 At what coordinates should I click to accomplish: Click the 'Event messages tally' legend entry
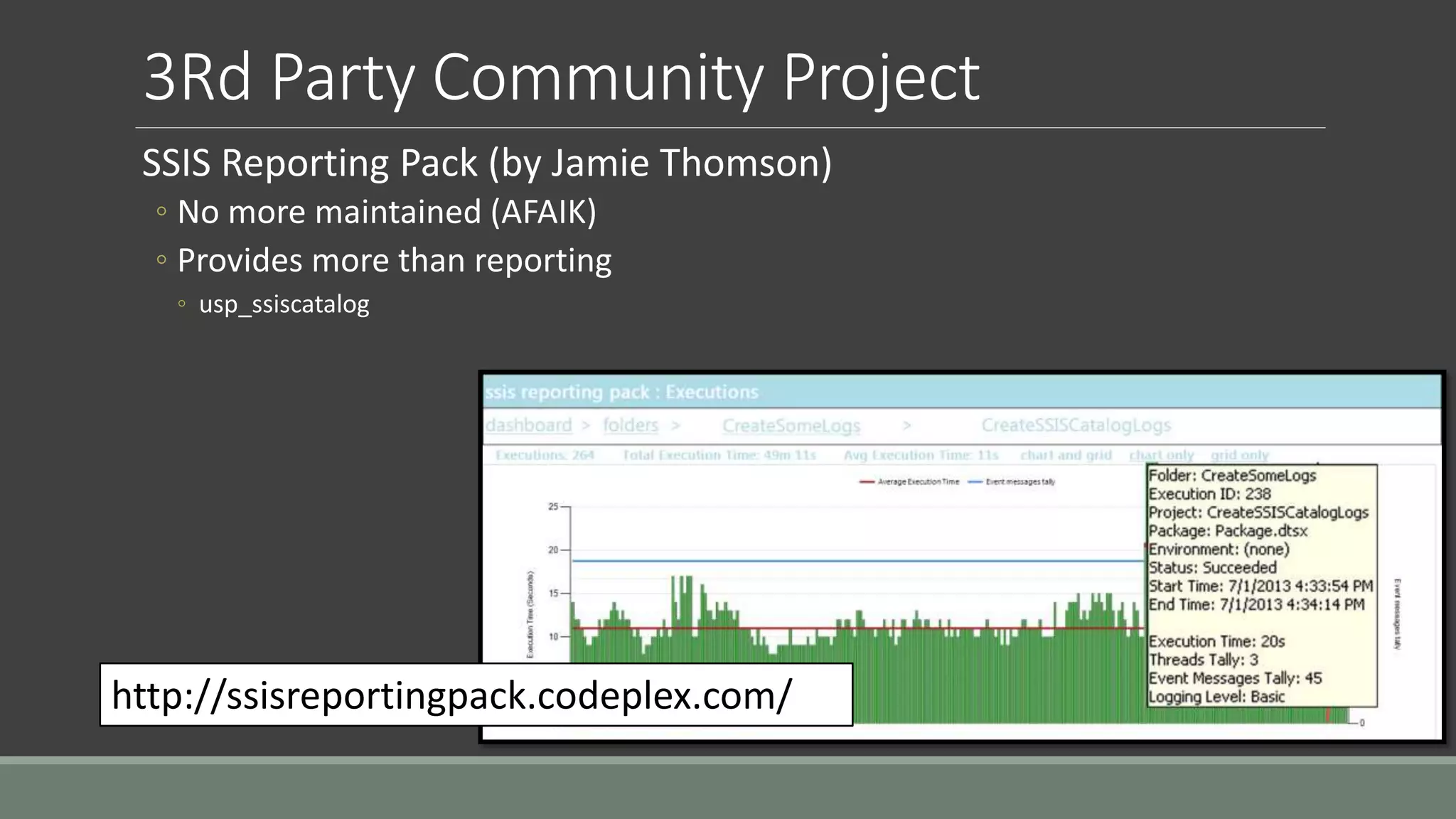tap(1012, 482)
